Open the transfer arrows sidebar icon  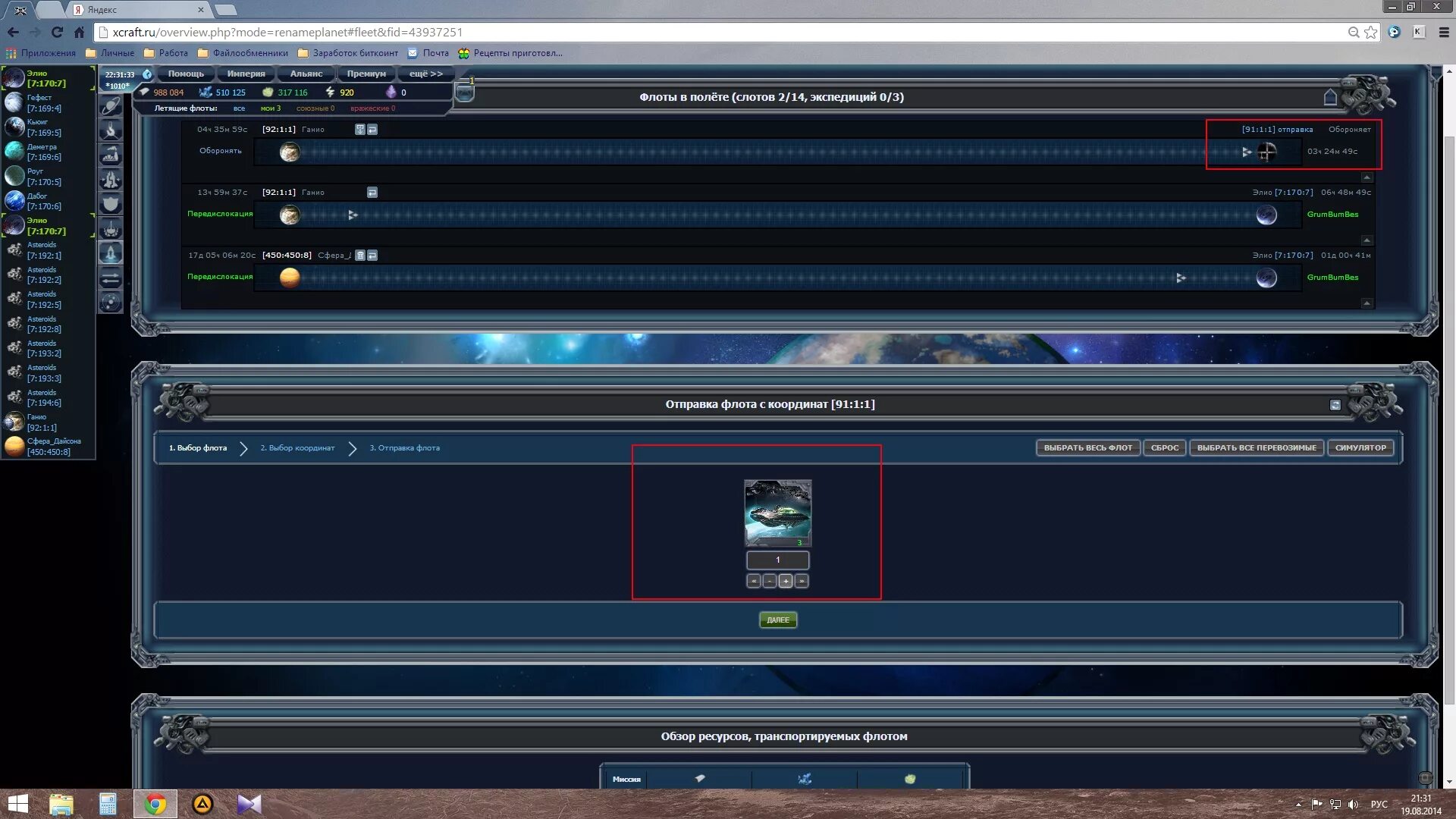(111, 278)
